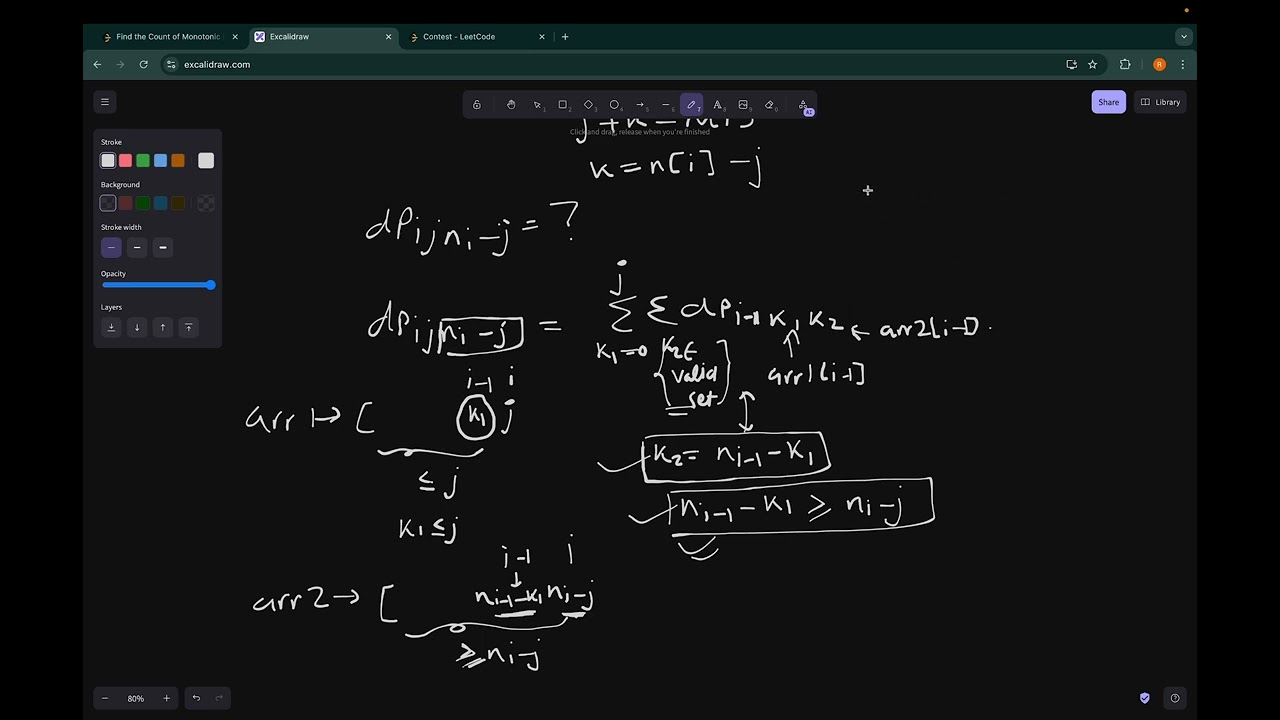Open a new browser tab
This screenshot has height=720, width=1280.
tap(565, 37)
